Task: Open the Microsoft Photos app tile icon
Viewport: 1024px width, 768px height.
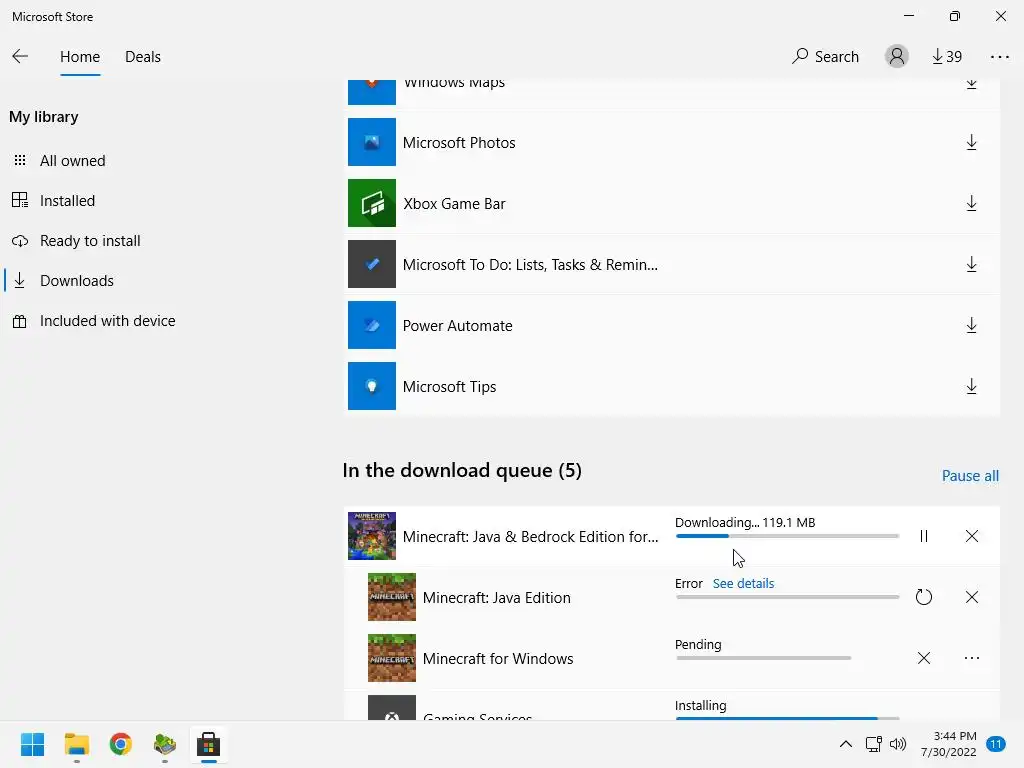Action: (372, 142)
